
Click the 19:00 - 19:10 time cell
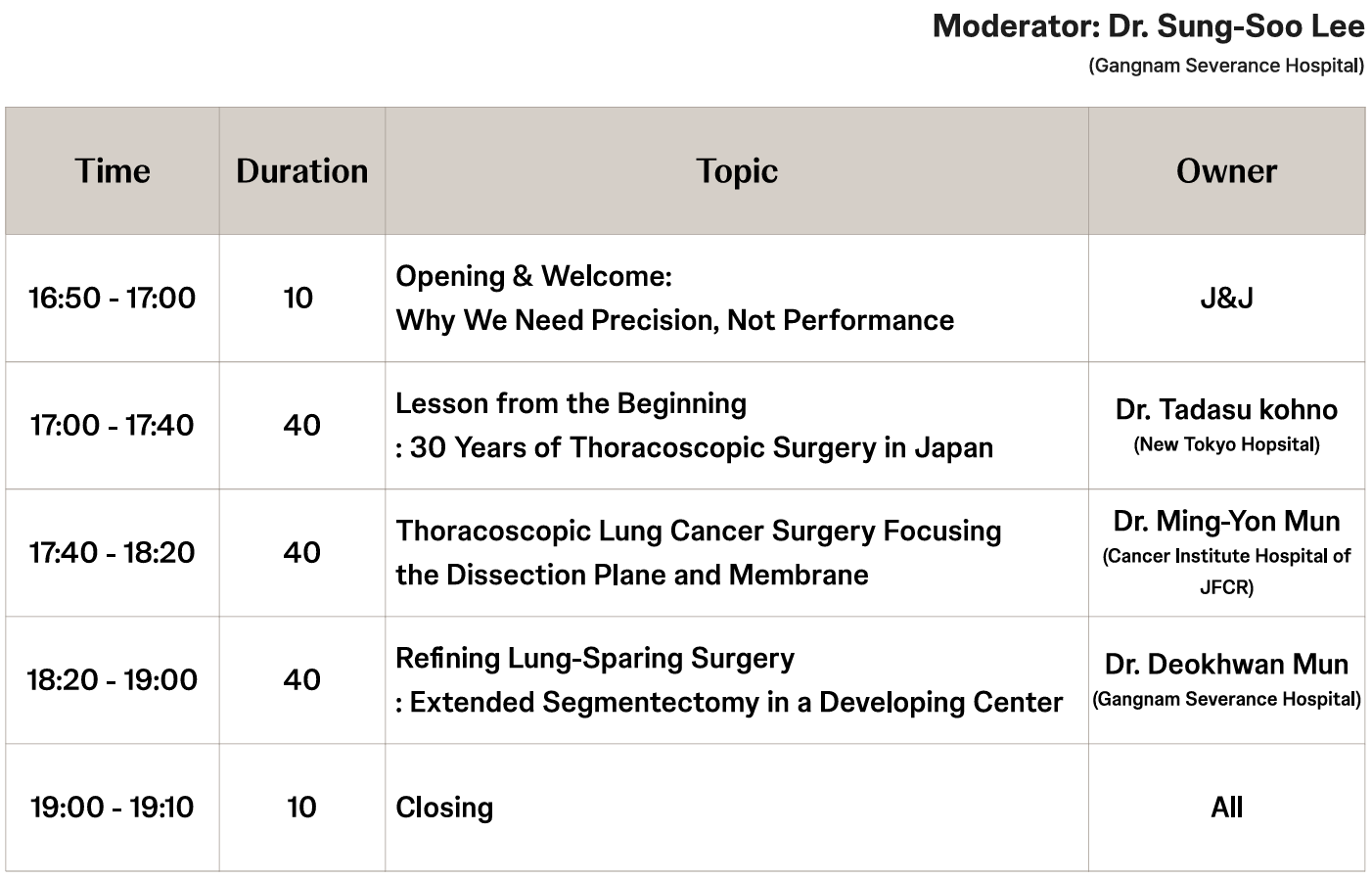(113, 808)
